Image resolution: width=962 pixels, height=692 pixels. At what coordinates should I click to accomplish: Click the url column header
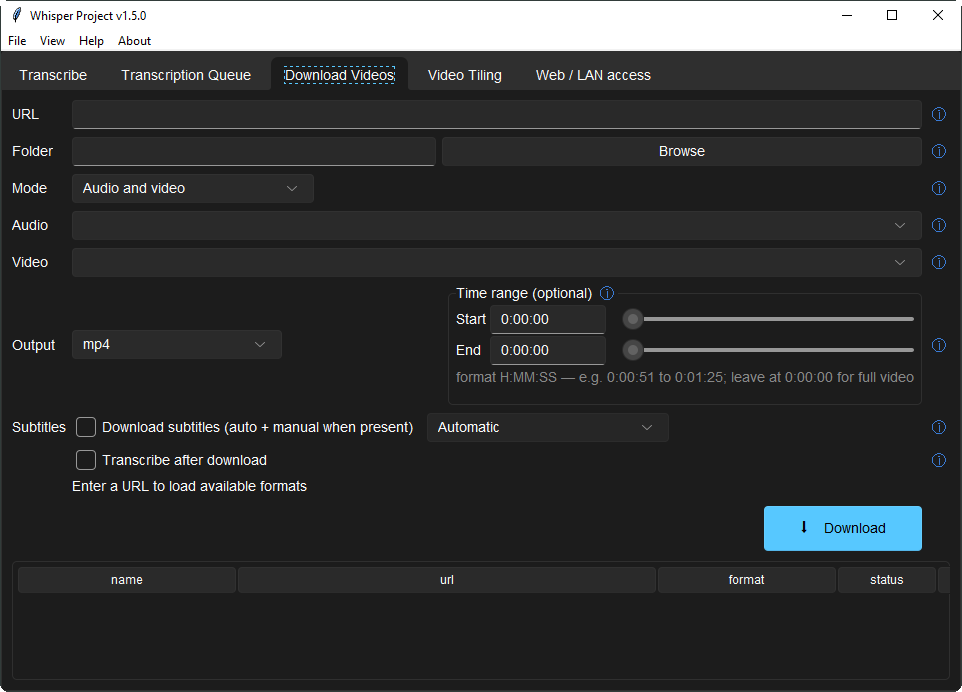[447, 580]
